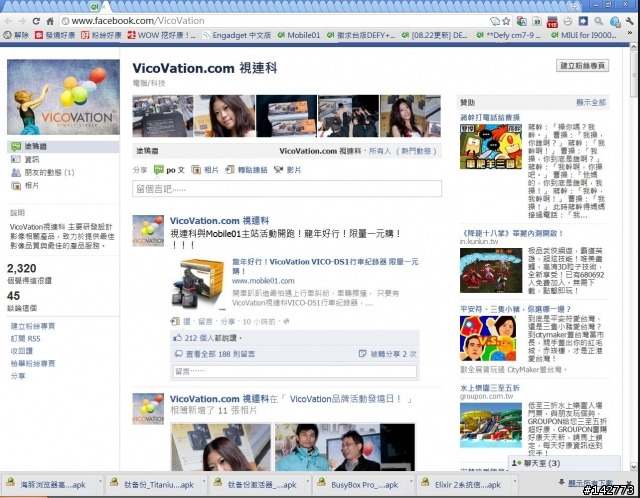Viewport: 640px width, 498px height.
Task: Open the 降龍十八掌 sponsored ad title
Action: coord(512,233)
